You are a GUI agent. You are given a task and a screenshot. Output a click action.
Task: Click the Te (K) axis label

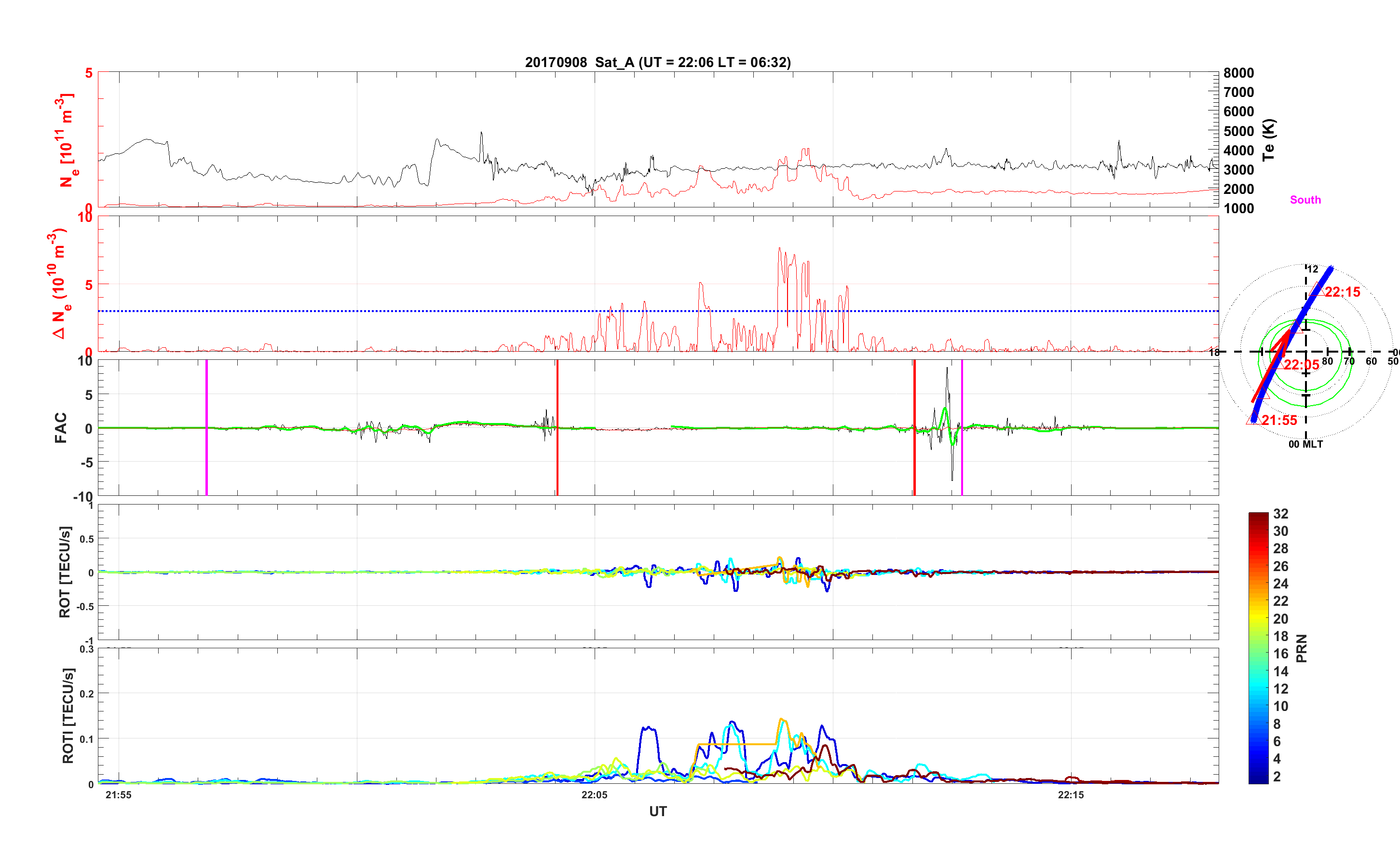coord(1269,140)
